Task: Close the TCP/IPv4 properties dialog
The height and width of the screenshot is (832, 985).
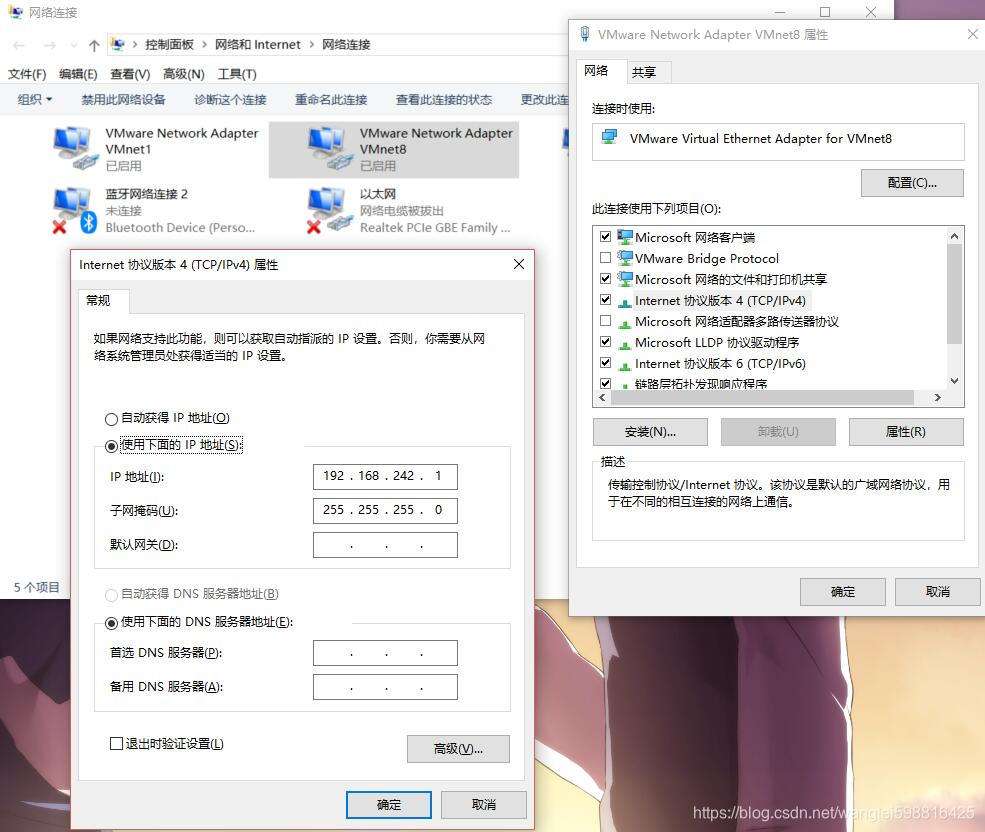Action: (x=519, y=264)
